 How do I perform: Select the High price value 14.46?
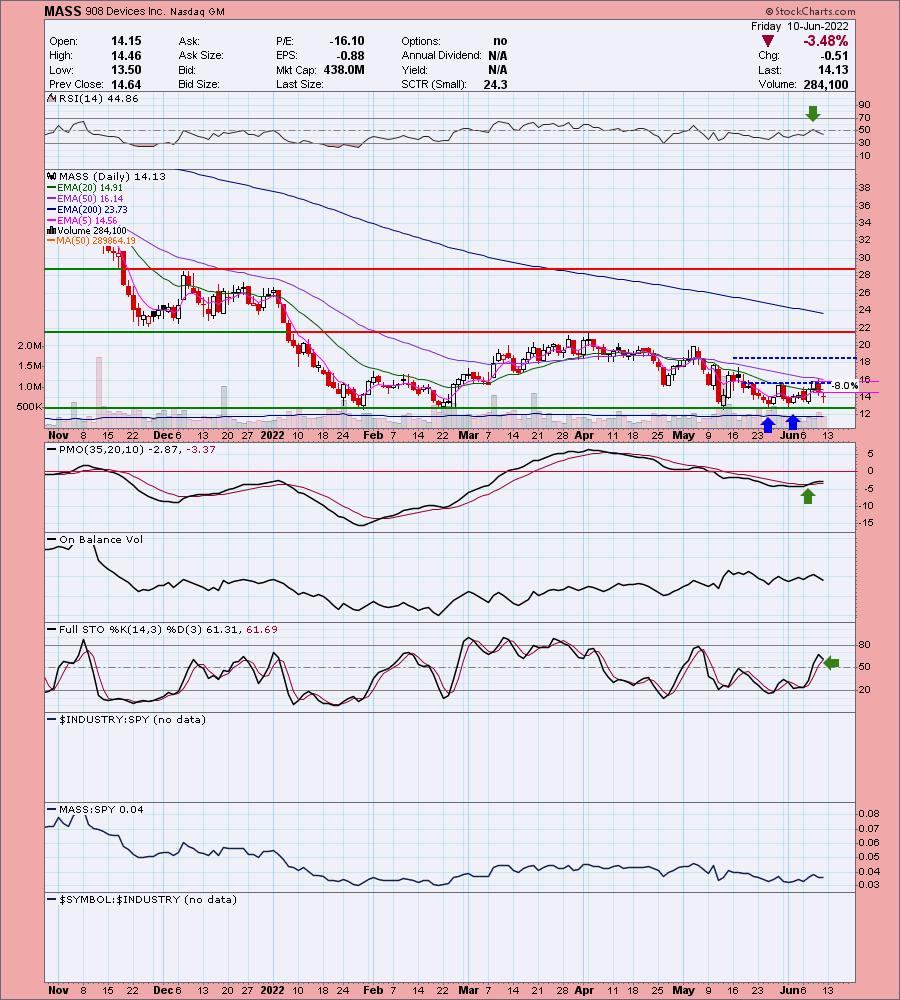126,55
